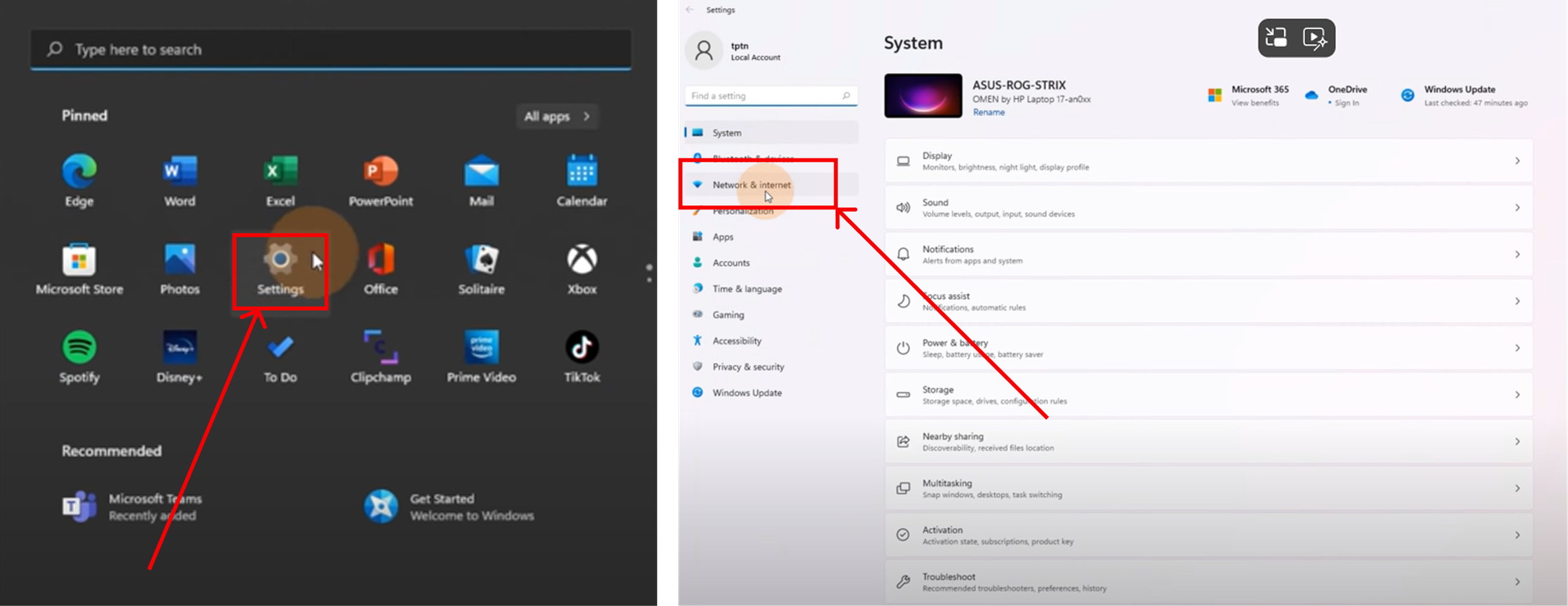
Task: Expand the Display settings row
Action: pos(1207,161)
